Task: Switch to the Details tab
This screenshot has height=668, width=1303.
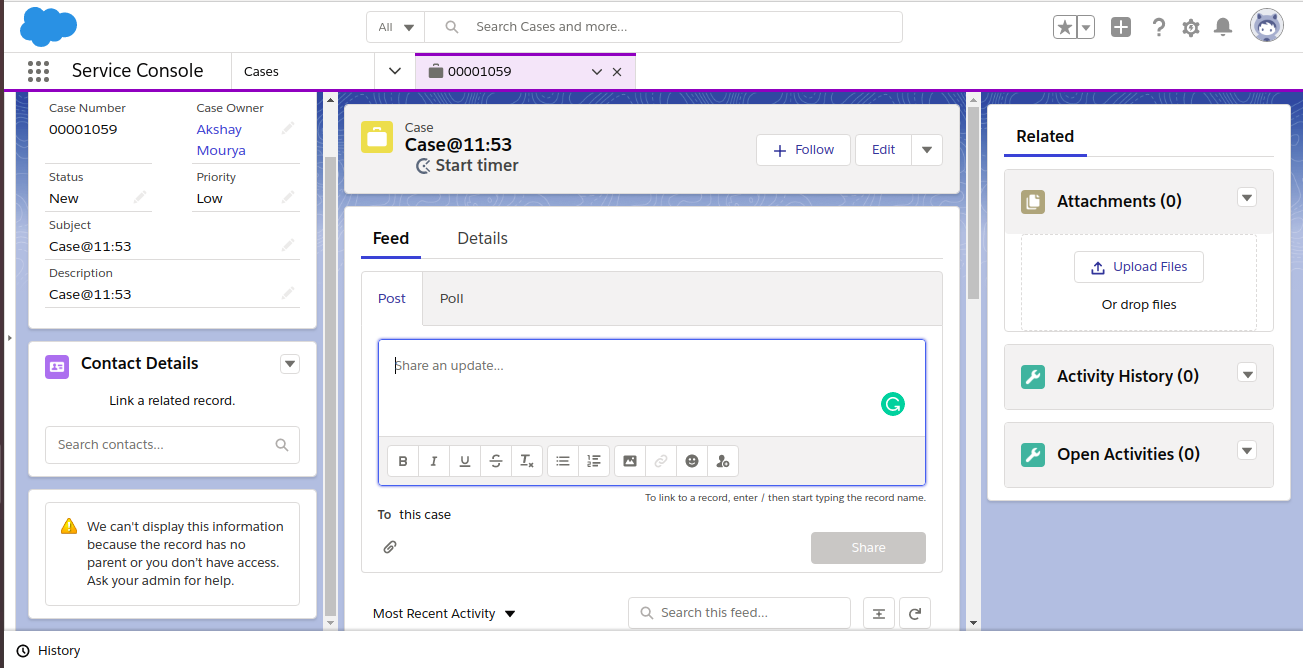Action: 483,238
